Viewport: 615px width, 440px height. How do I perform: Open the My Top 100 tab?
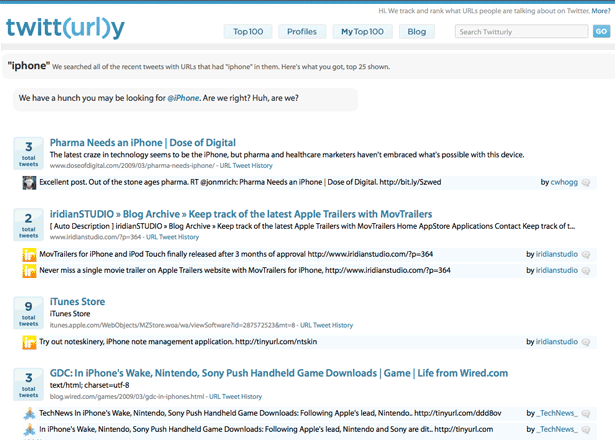tap(362, 32)
